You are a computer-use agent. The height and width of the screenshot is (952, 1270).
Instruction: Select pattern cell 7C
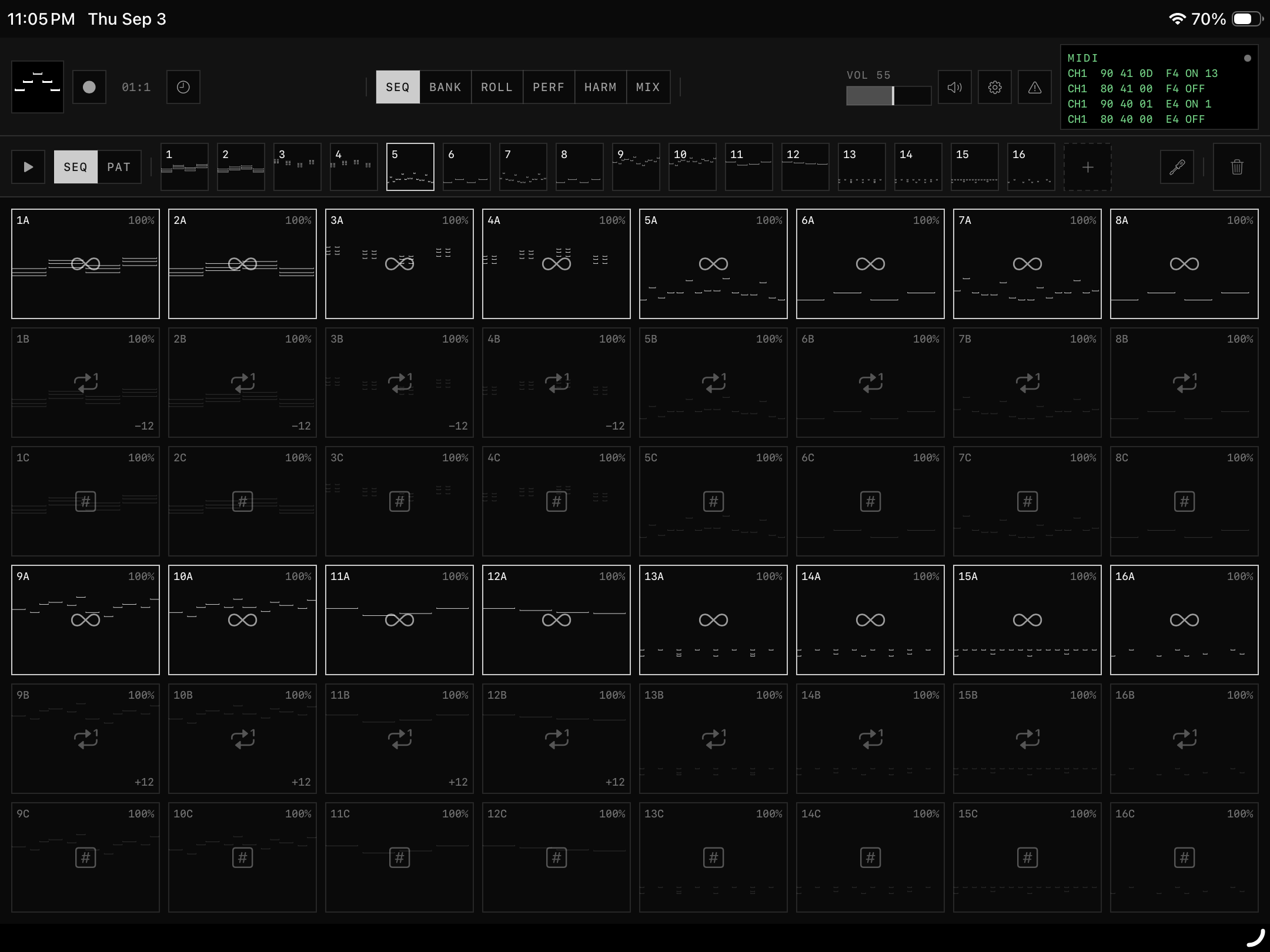pos(1027,501)
